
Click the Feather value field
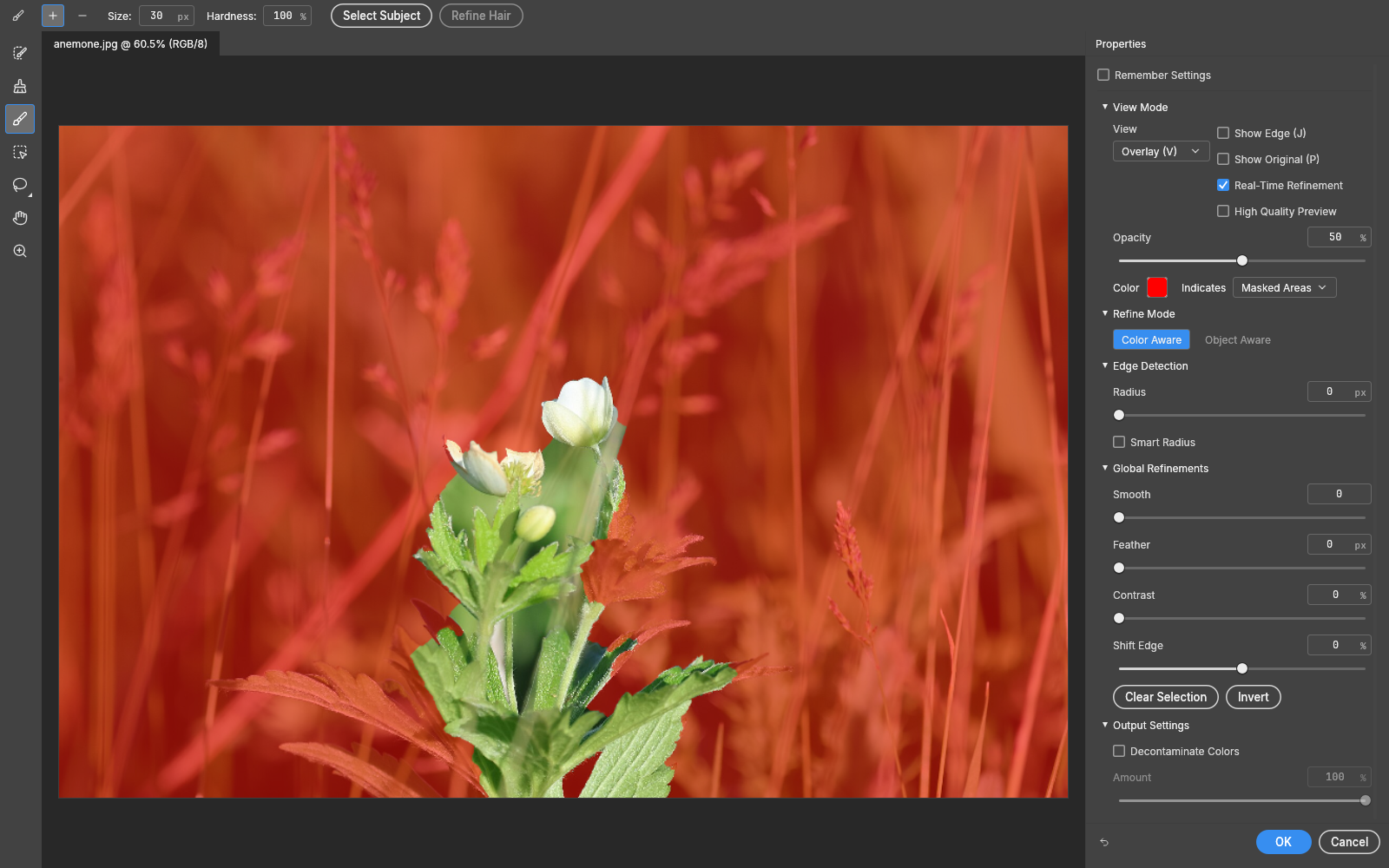coord(1339,544)
